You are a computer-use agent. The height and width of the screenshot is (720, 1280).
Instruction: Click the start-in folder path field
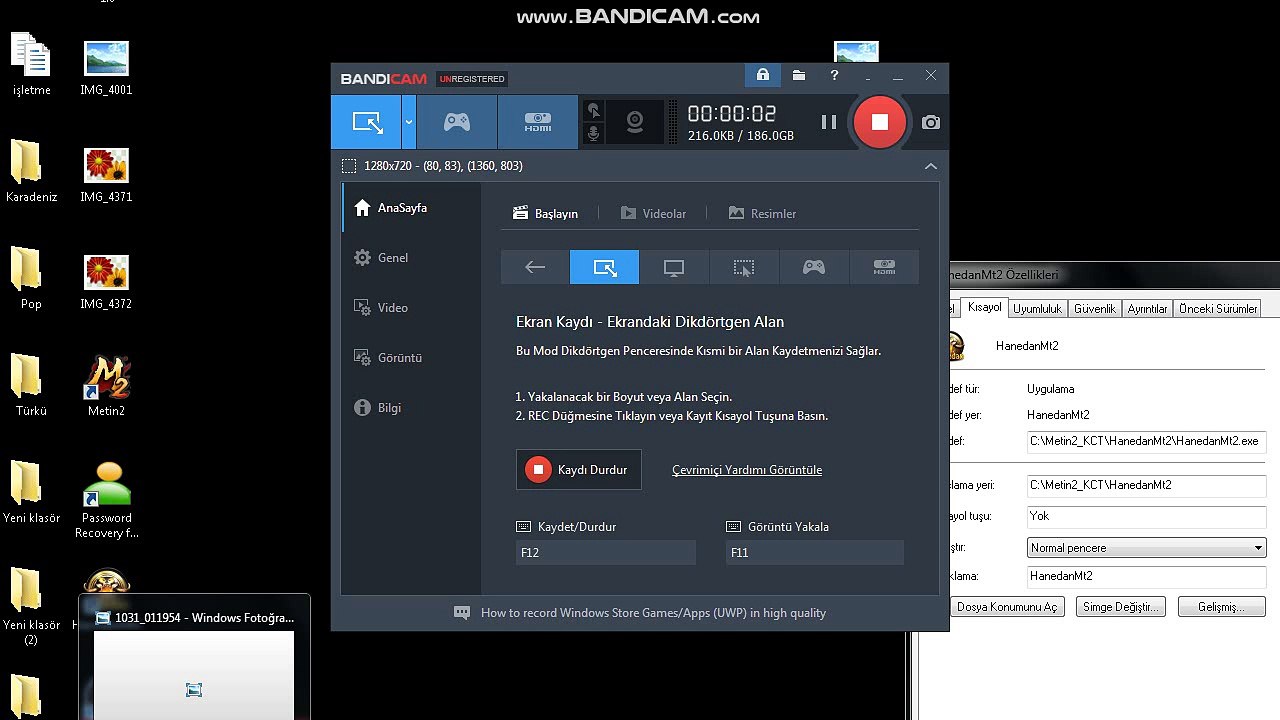pos(1146,485)
